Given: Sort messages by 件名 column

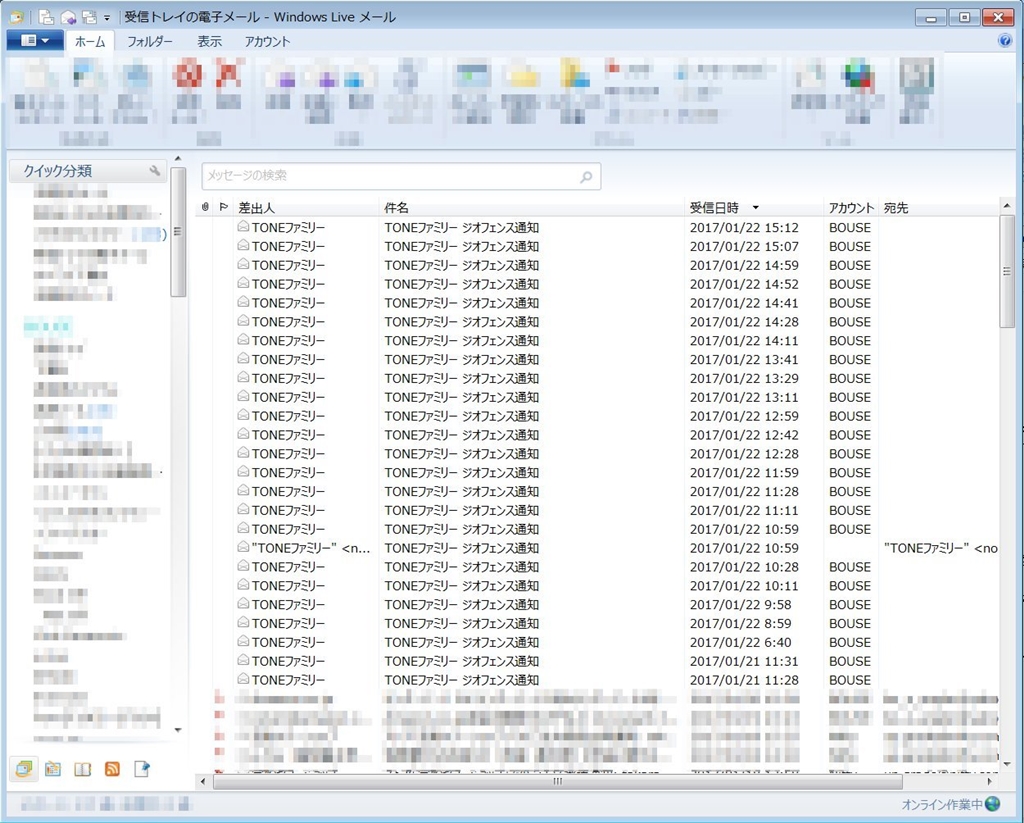Looking at the screenshot, I should pos(396,208).
